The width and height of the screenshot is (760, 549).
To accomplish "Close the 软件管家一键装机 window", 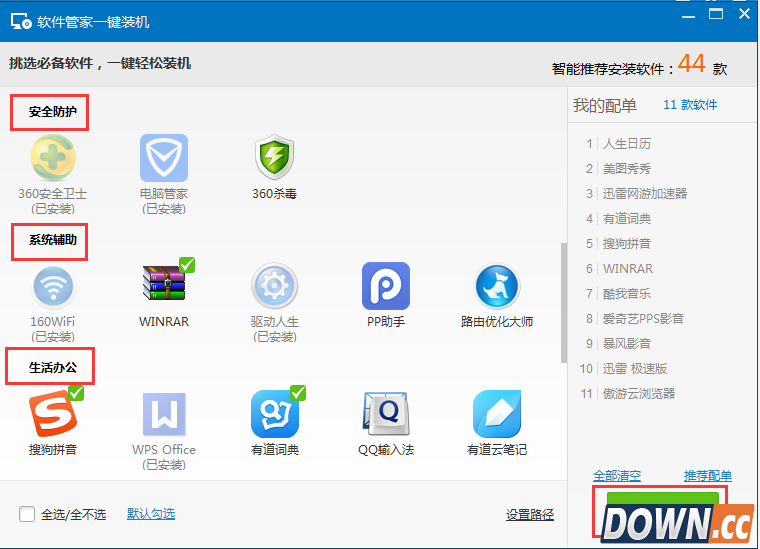I will pyautogui.click(x=744, y=14).
